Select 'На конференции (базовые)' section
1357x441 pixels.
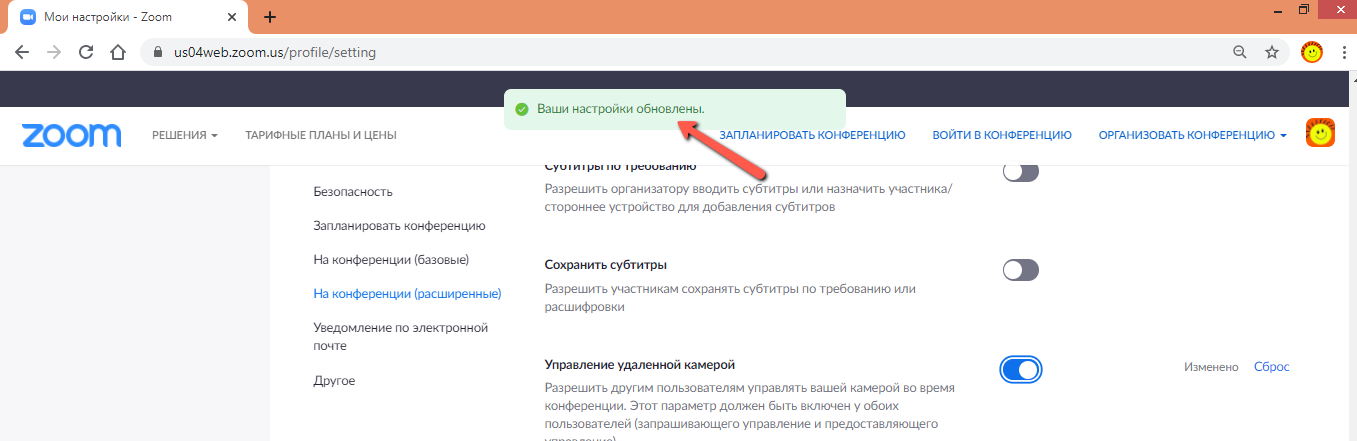point(391,259)
